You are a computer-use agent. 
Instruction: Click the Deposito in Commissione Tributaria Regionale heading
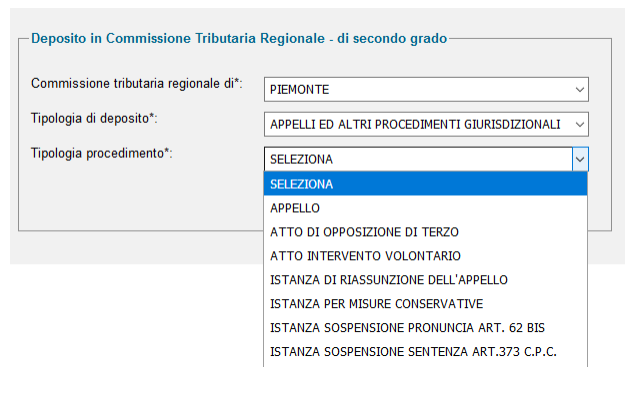pyautogui.click(x=239, y=39)
